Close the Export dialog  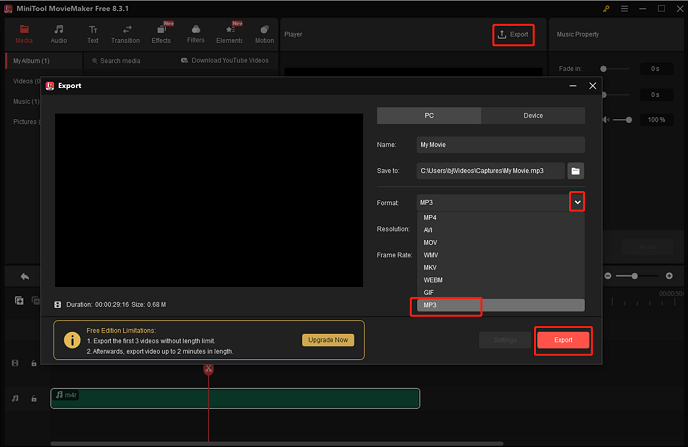click(592, 86)
